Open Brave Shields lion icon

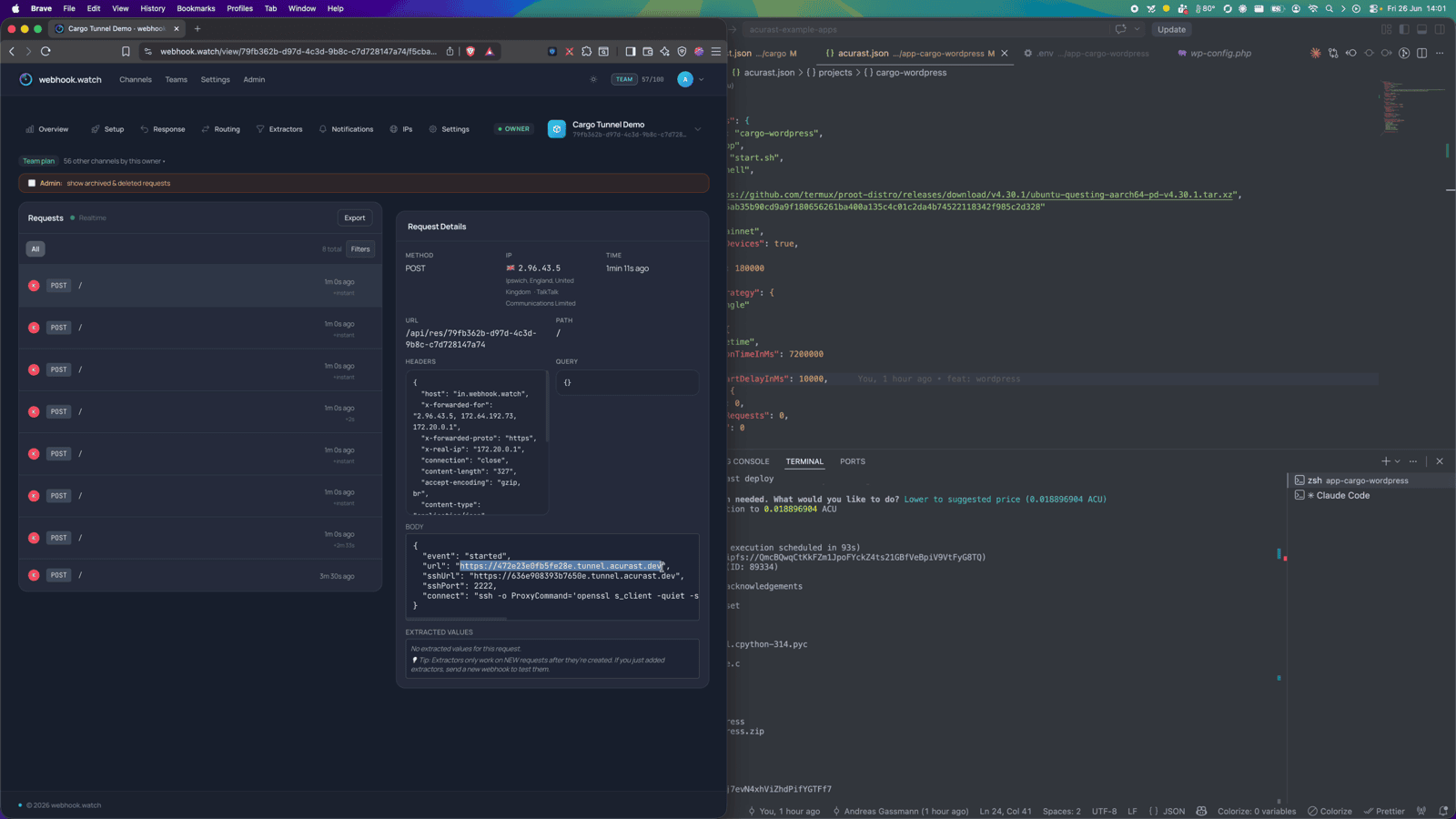[470, 52]
